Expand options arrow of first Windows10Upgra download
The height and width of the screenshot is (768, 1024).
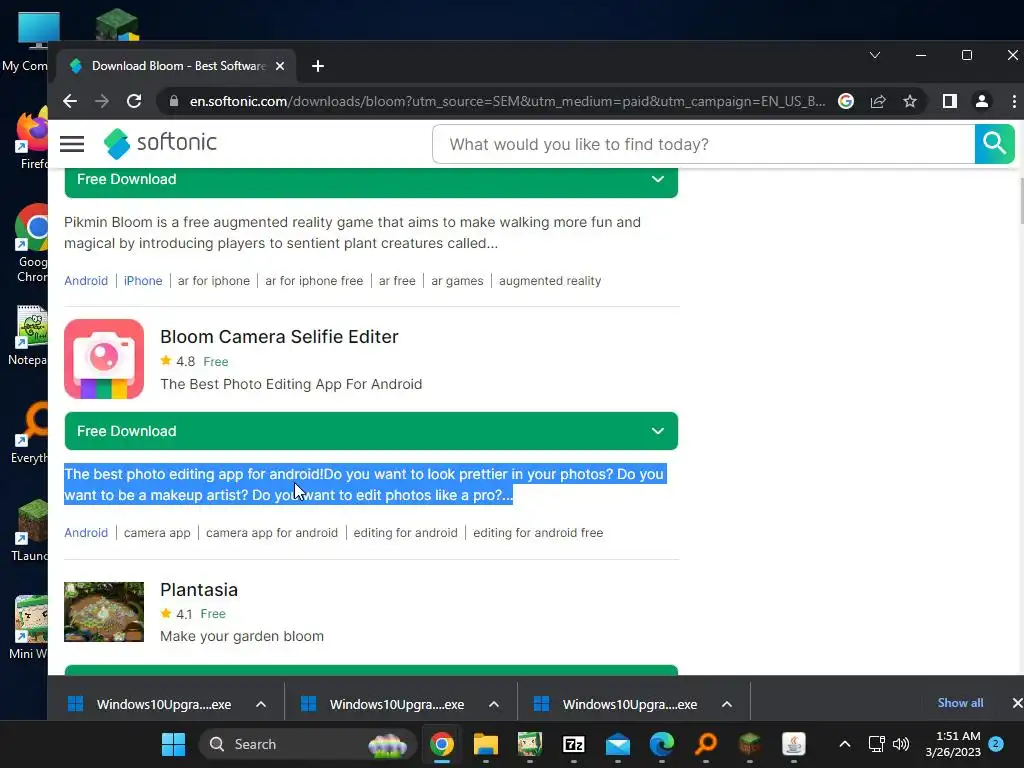(261, 704)
